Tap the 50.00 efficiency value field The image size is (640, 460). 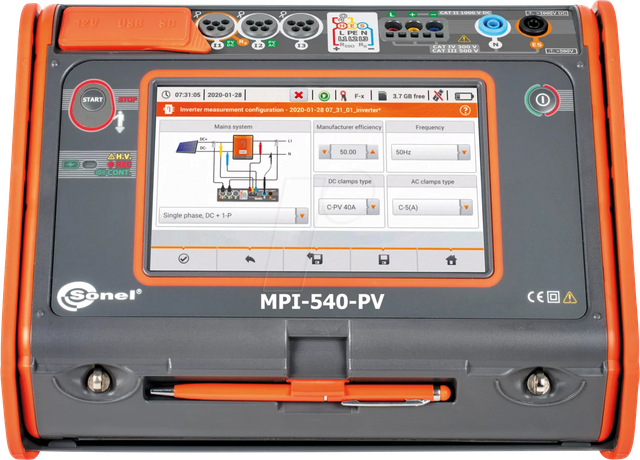coord(348,152)
